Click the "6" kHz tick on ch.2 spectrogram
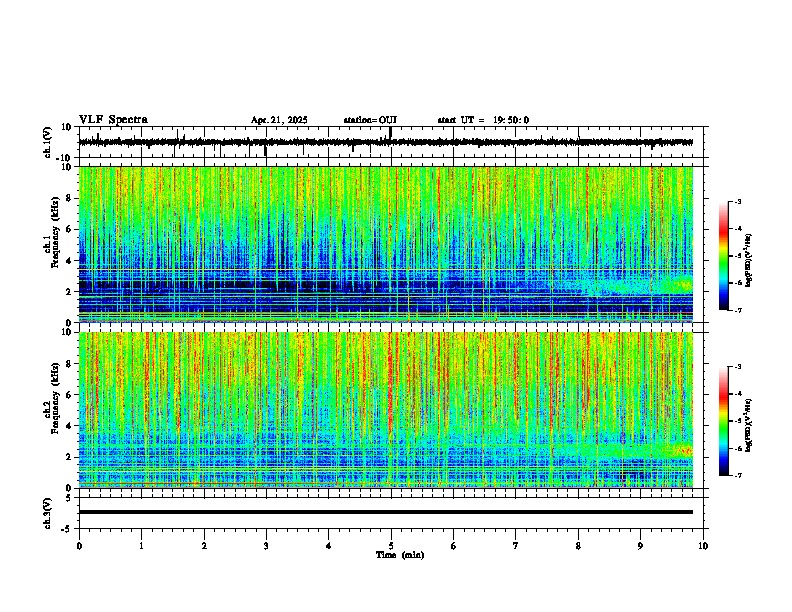 [69, 395]
